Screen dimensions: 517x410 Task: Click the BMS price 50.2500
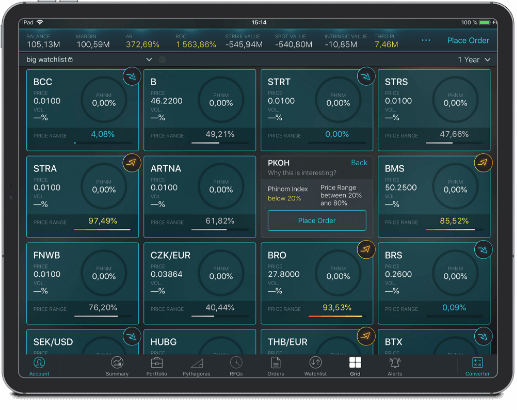pos(401,187)
